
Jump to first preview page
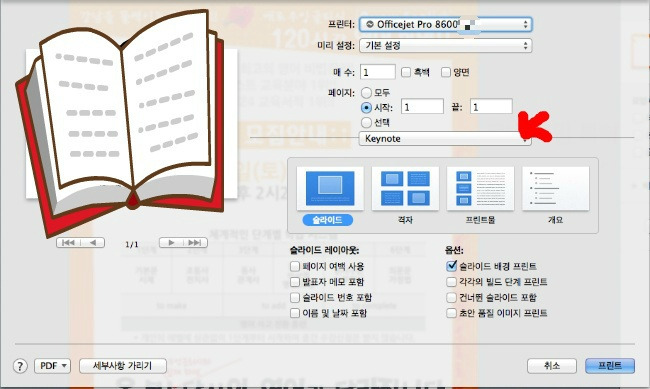click(68, 243)
